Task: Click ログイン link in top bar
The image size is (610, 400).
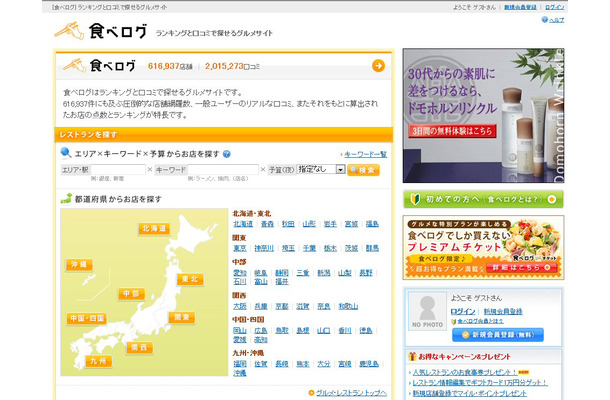Action: click(554, 7)
